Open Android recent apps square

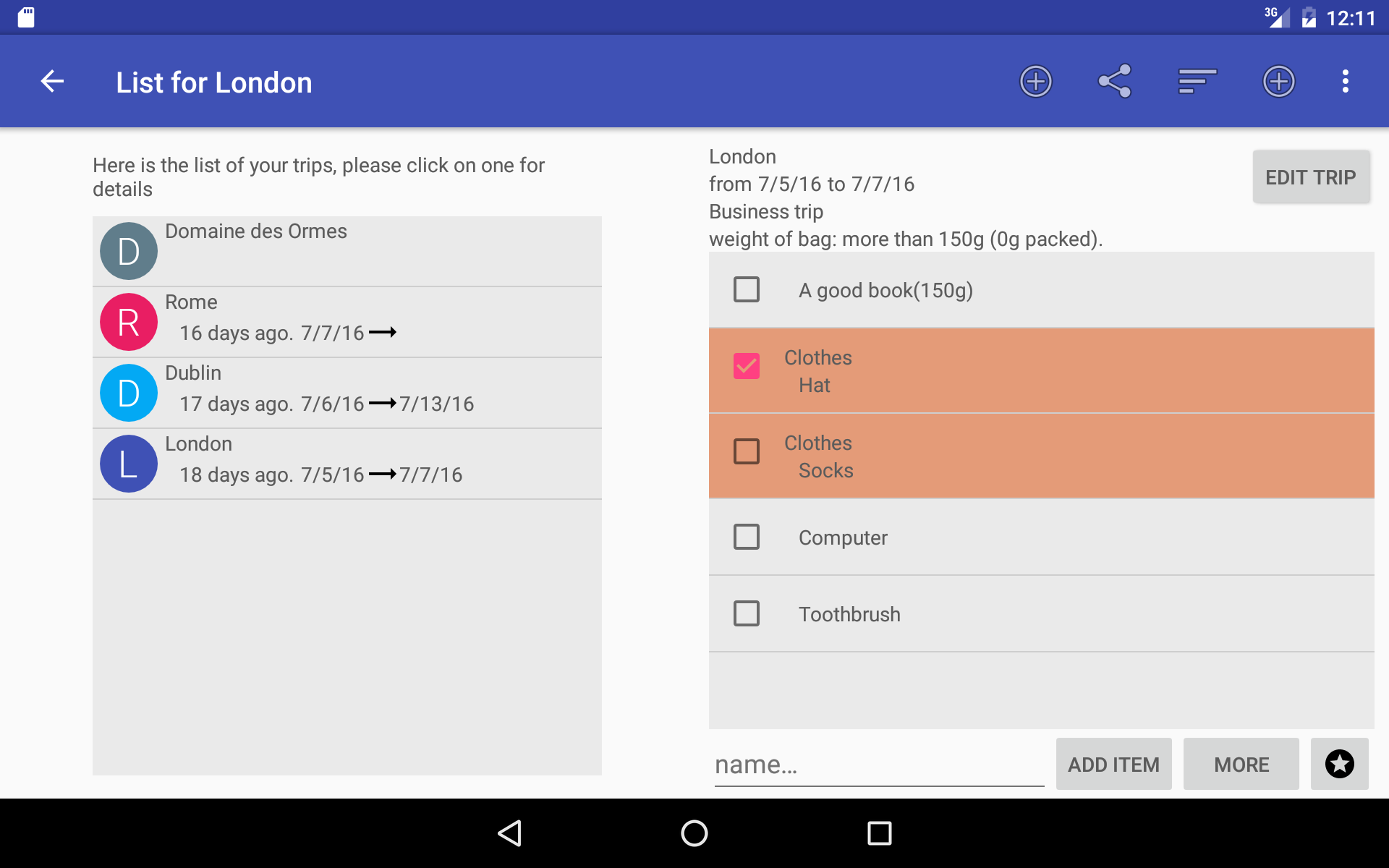click(879, 833)
